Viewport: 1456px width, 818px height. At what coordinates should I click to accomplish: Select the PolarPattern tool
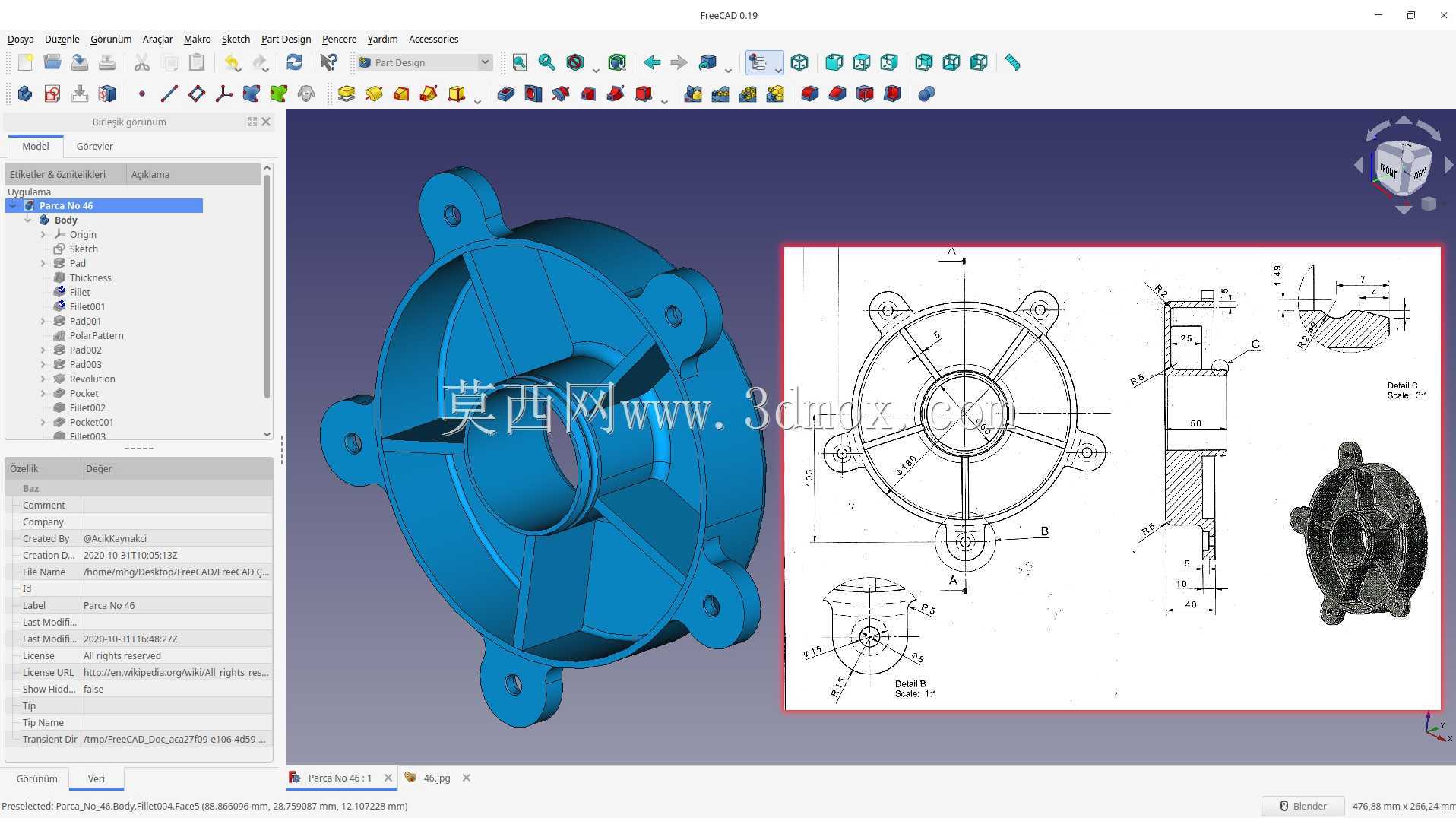[x=748, y=94]
